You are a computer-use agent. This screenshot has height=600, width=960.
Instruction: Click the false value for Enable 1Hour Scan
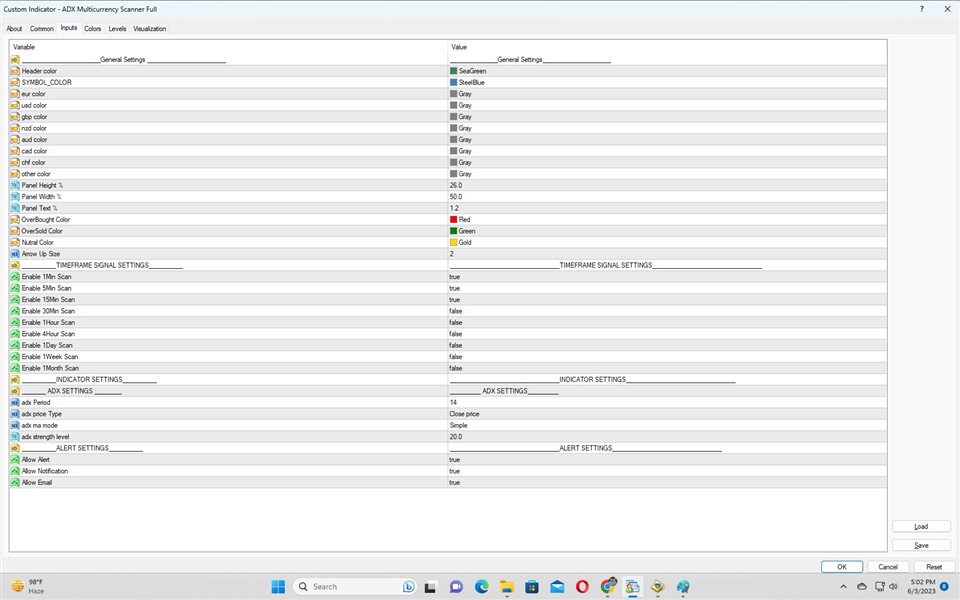click(x=456, y=322)
